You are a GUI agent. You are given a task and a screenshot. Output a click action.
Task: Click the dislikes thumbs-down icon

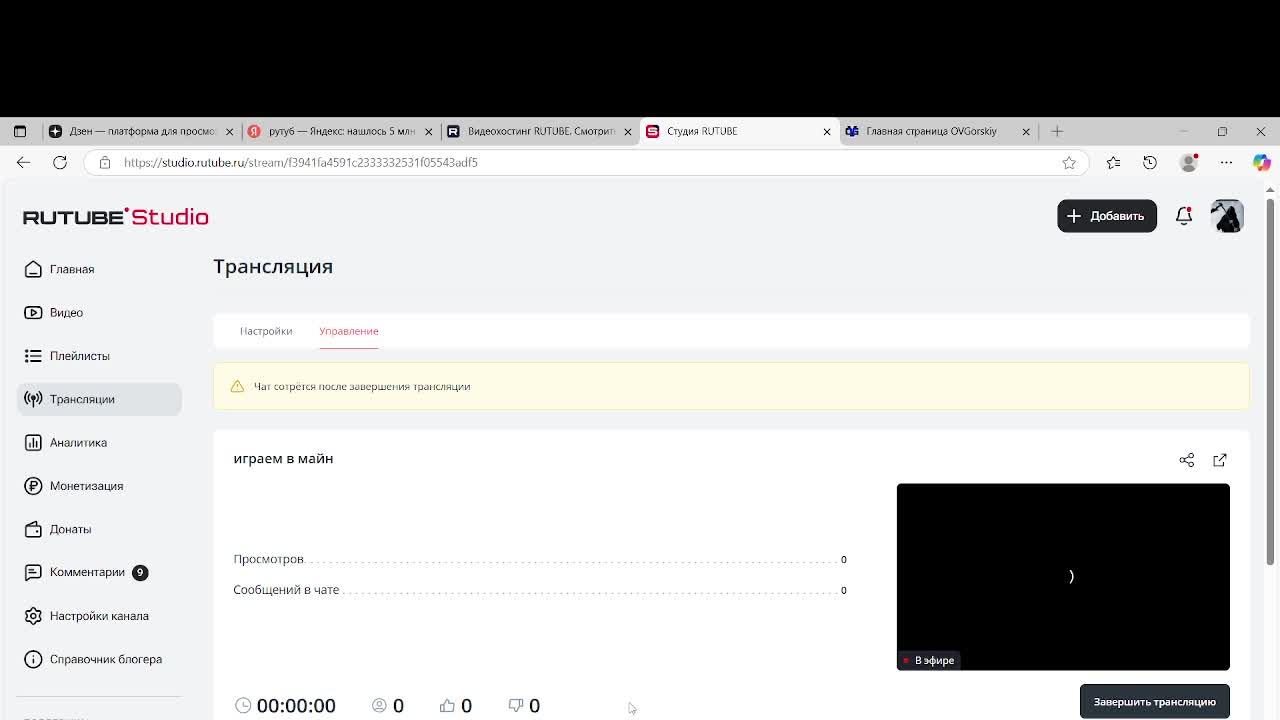coord(516,705)
